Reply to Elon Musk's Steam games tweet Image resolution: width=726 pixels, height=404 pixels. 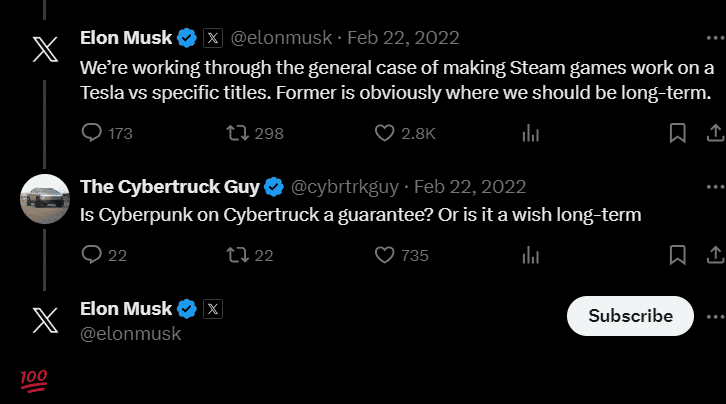click(x=92, y=133)
